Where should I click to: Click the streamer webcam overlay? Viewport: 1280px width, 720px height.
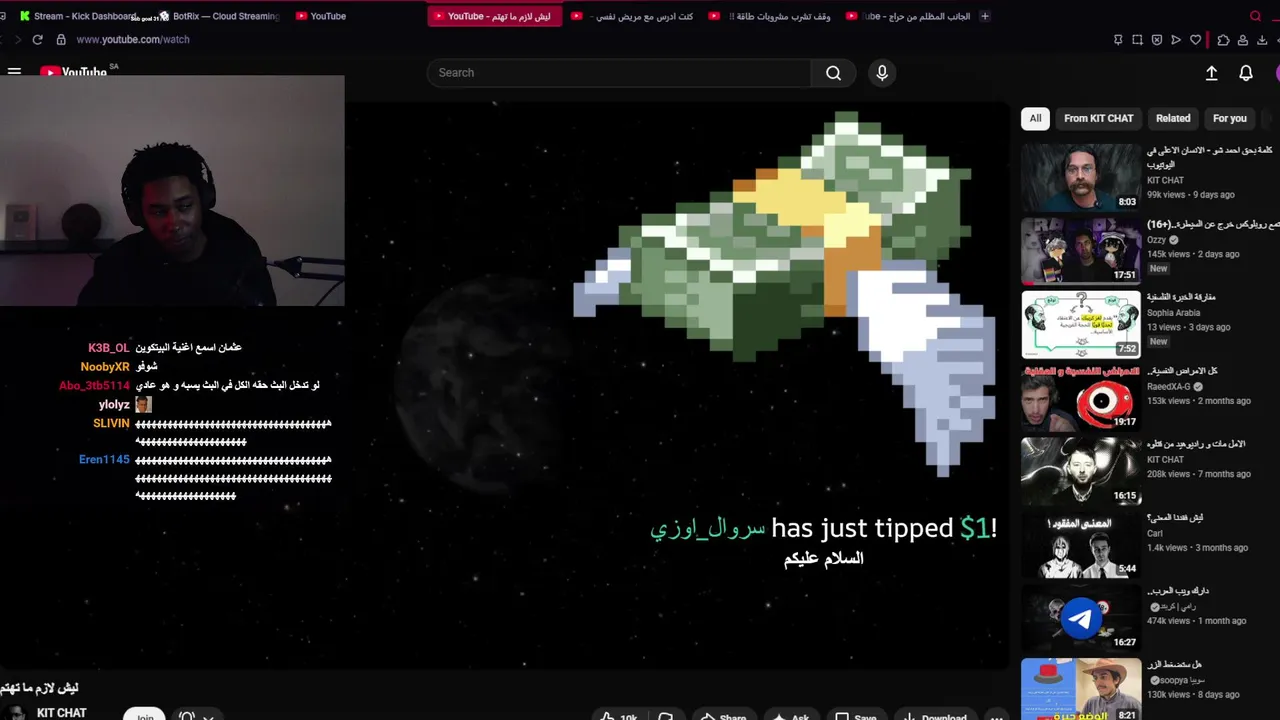pyautogui.click(x=172, y=190)
